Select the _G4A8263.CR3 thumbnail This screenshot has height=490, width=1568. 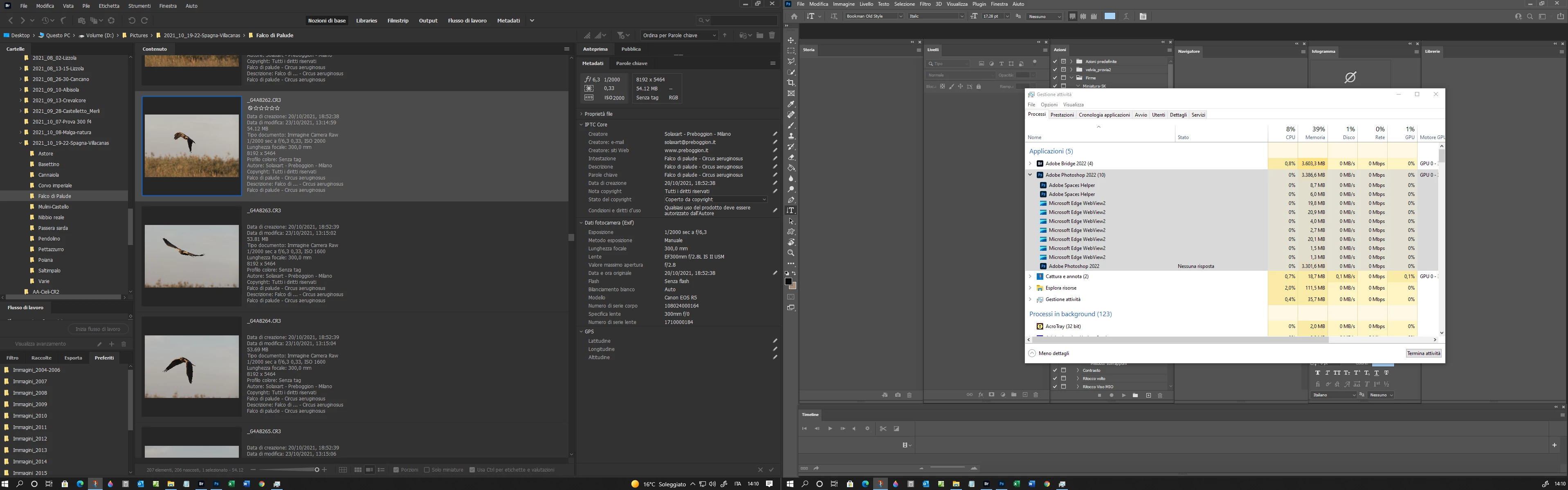click(192, 256)
